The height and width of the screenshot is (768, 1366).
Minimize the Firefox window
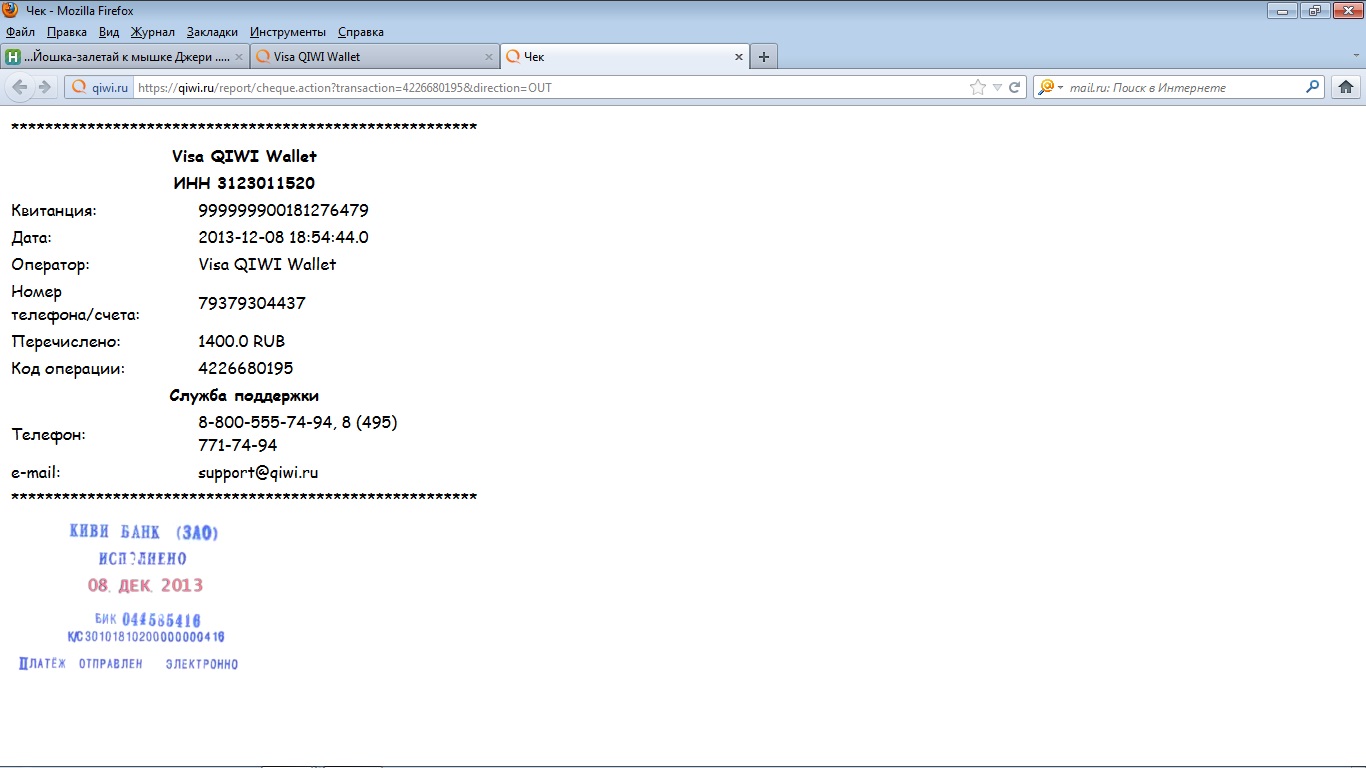click(1282, 11)
